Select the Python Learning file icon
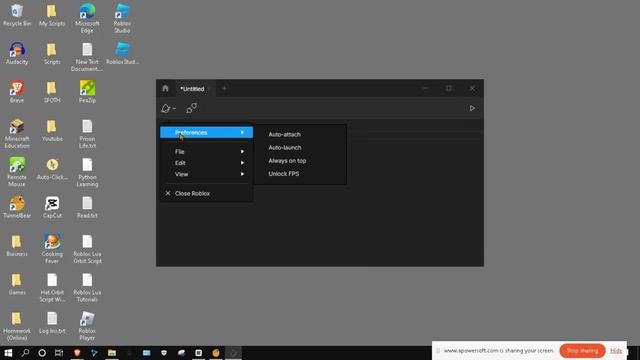Viewport: 640px width, 360px height. point(87,171)
